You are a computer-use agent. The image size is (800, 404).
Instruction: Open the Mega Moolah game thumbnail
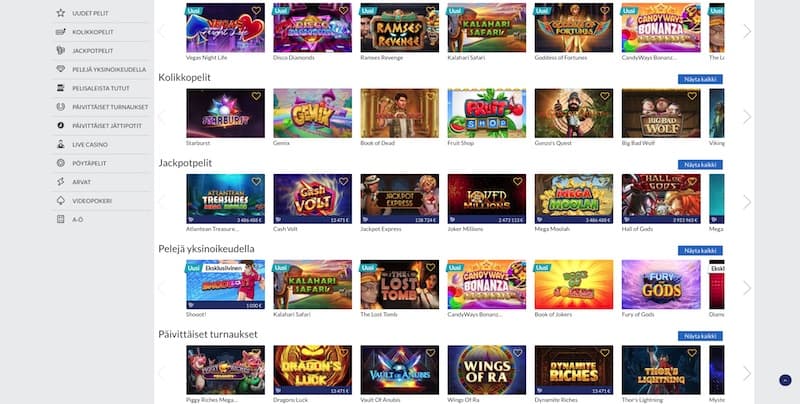click(x=573, y=199)
